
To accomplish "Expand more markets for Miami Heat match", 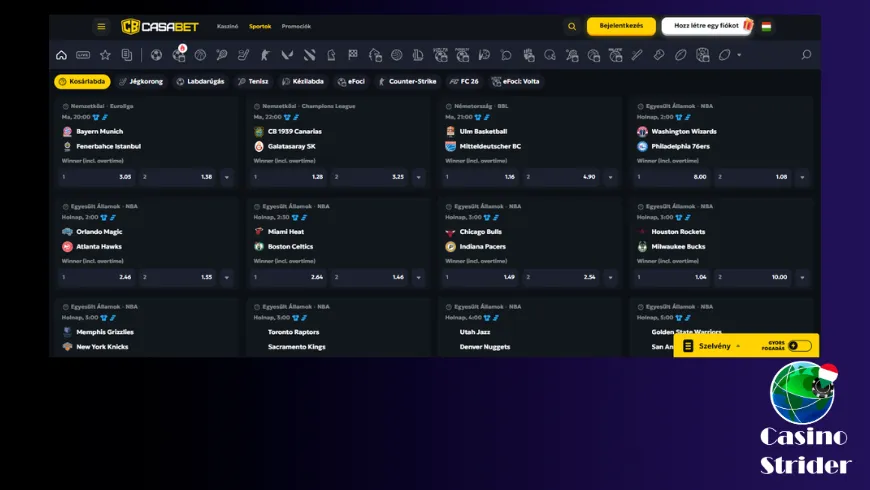I will pyautogui.click(x=418, y=277).
